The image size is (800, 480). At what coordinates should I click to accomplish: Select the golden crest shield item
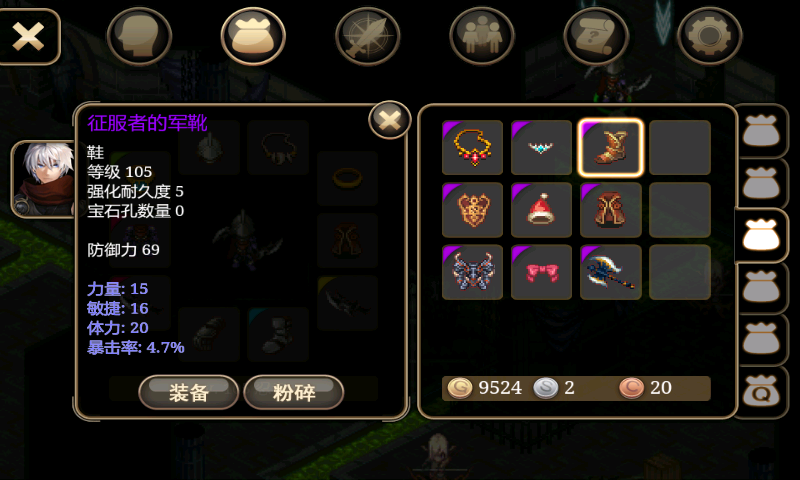[x=472, y=210]
